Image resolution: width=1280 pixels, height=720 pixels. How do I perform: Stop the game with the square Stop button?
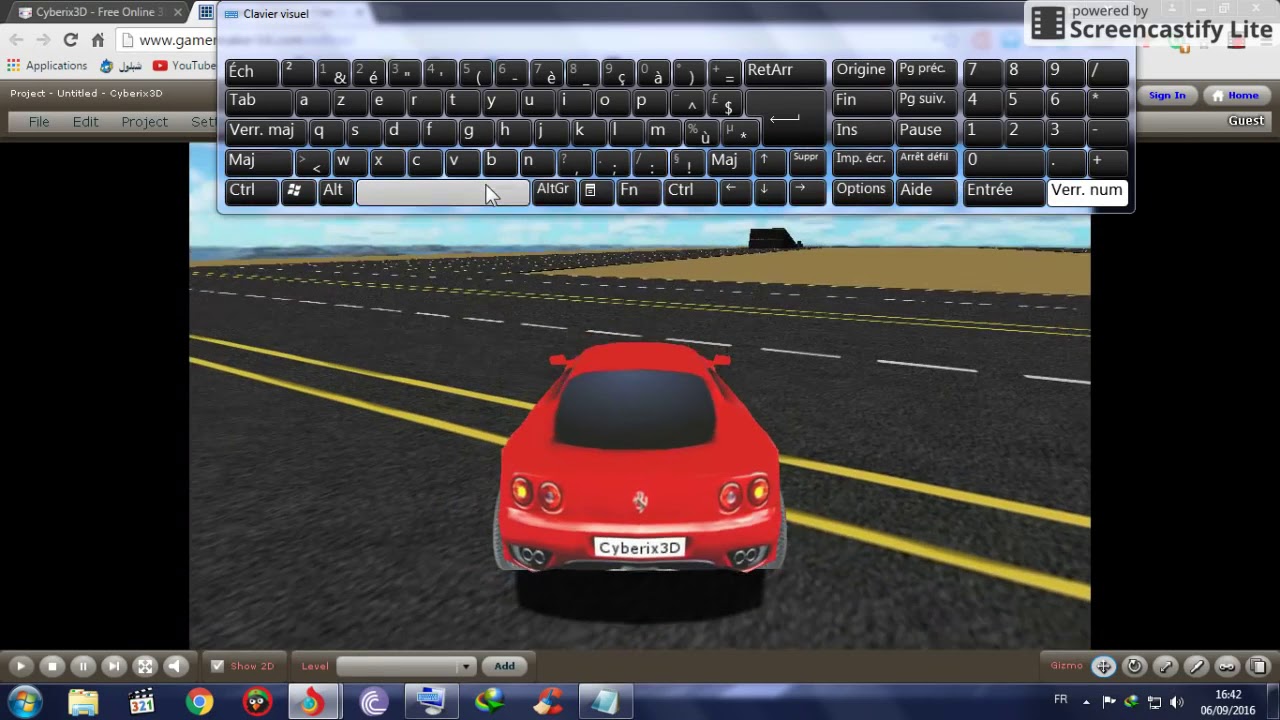pyautogui.click(x=52, y=666)
